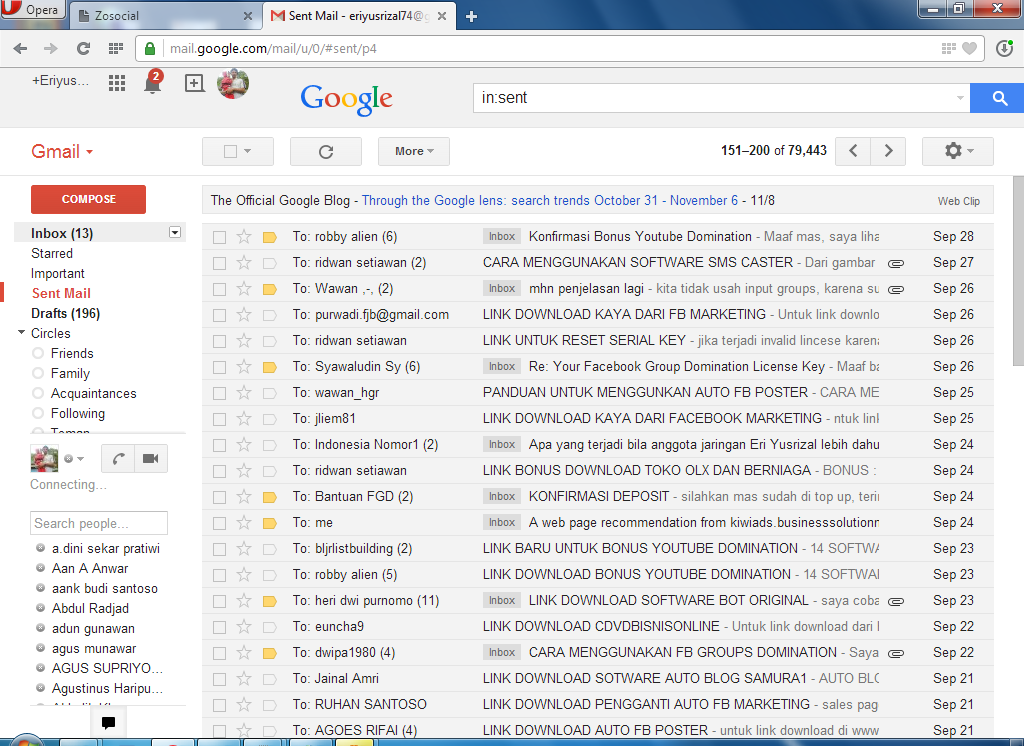
Task: Open the Google Blog web clip link
Action: coord(550,201)
